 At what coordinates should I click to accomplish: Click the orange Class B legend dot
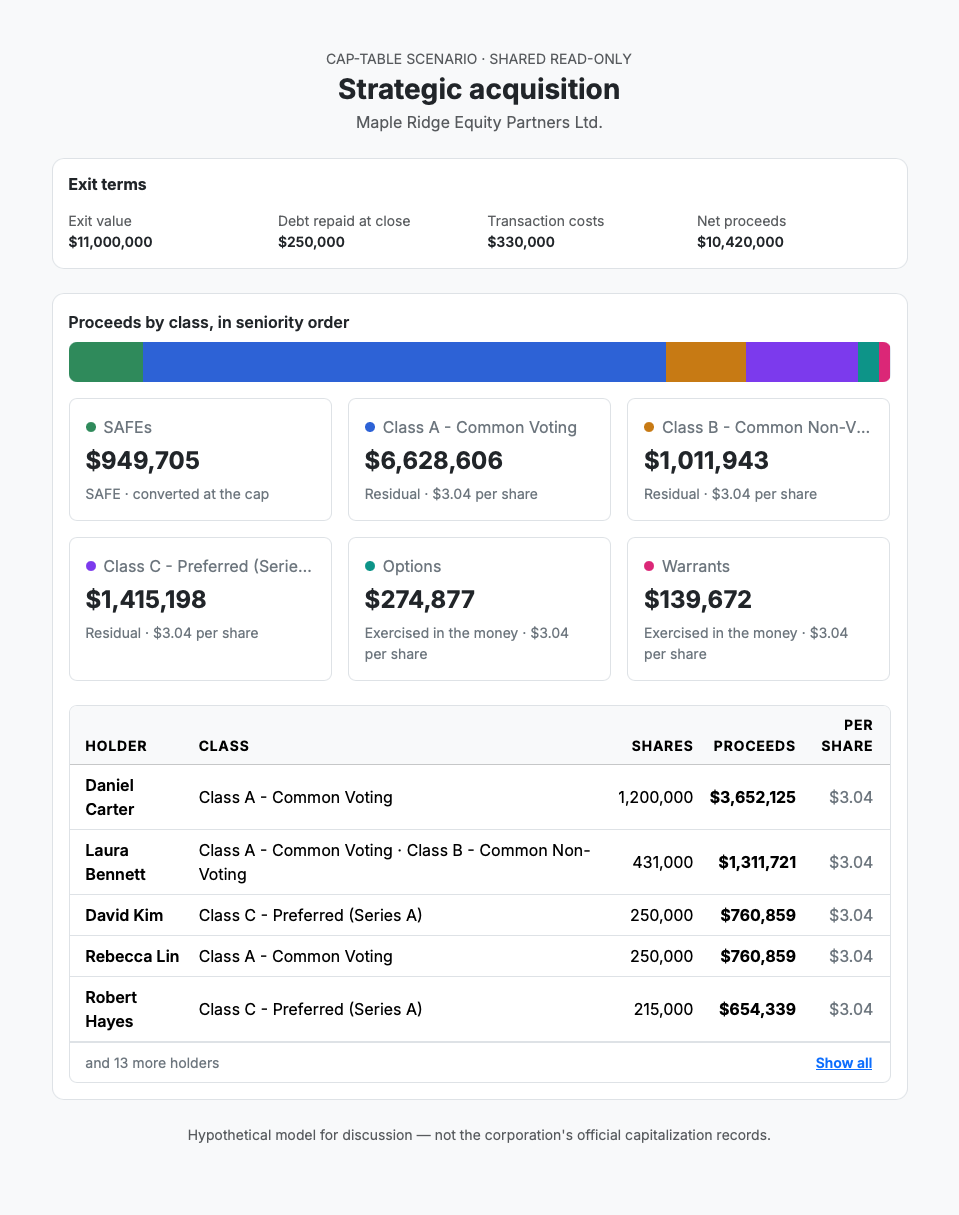[649, 427]
